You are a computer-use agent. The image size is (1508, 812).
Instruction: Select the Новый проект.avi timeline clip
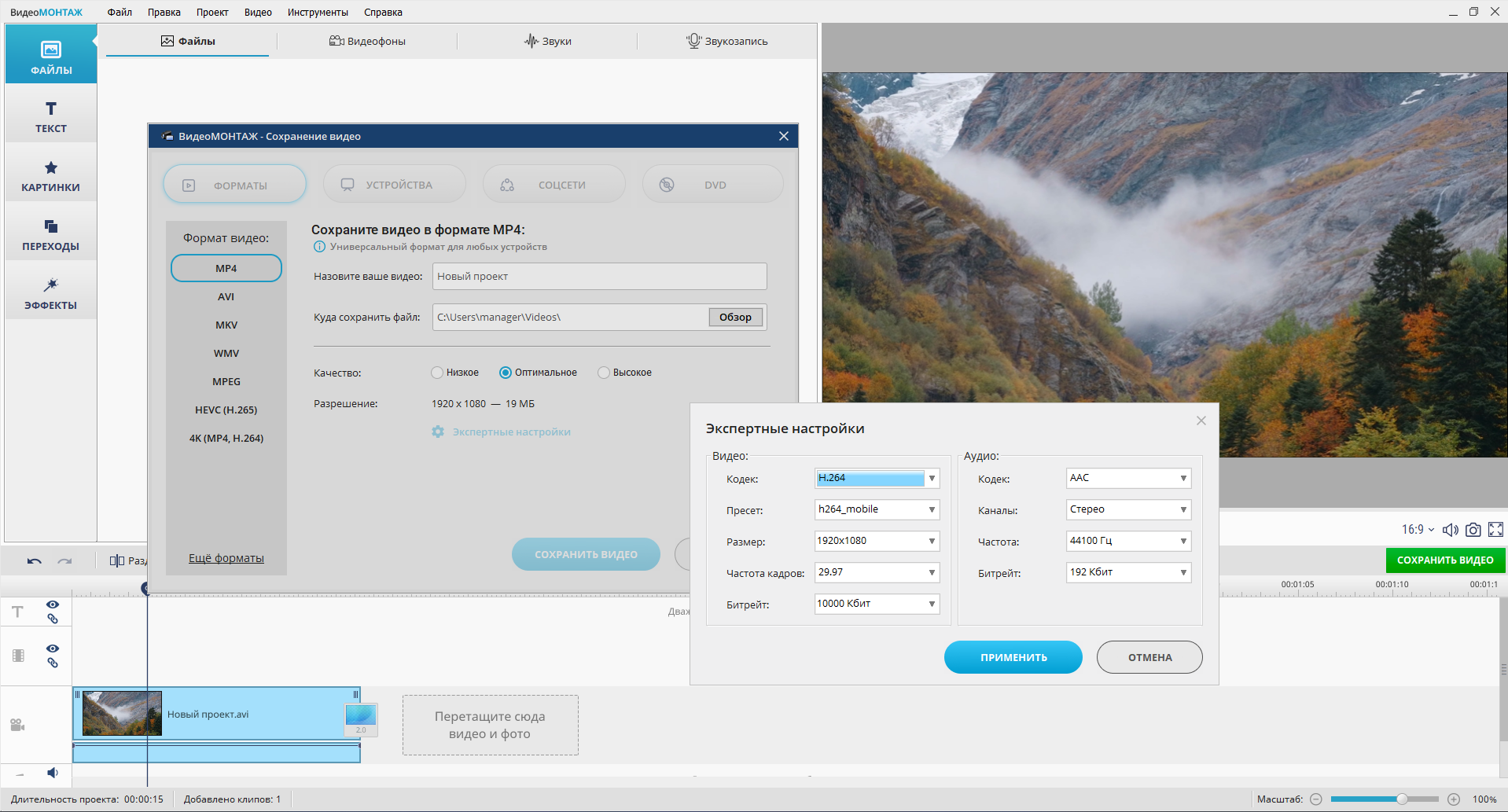click(x=217, y=714)
